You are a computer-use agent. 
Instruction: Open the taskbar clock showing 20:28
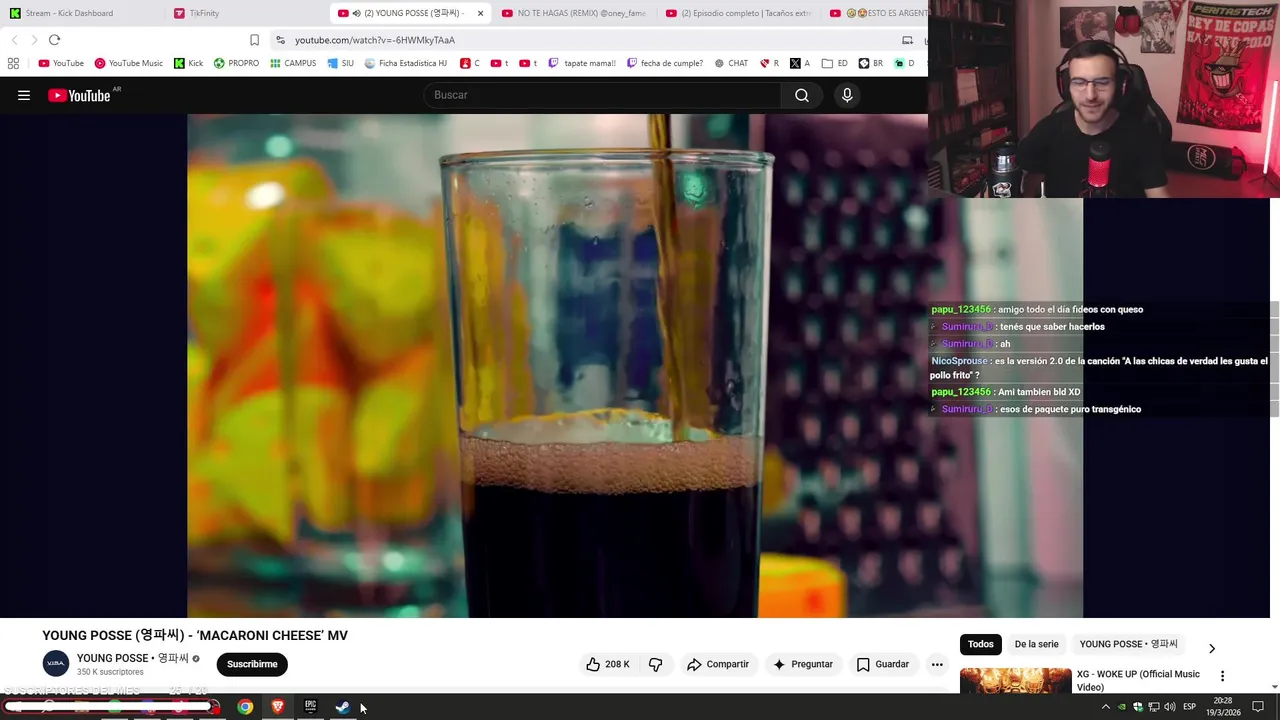pos(1224,707)
